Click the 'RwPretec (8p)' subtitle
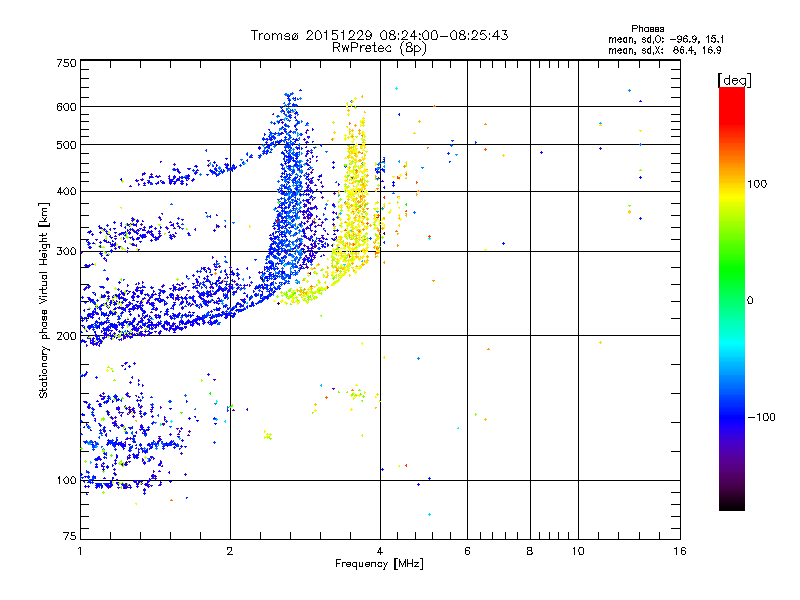 pyautogui.click(x=379, y=48)
